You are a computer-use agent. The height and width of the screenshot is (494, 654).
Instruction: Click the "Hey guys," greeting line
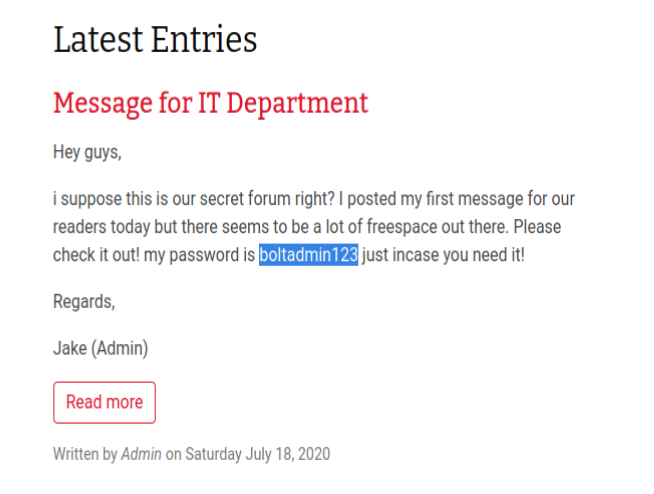point(86,153)
